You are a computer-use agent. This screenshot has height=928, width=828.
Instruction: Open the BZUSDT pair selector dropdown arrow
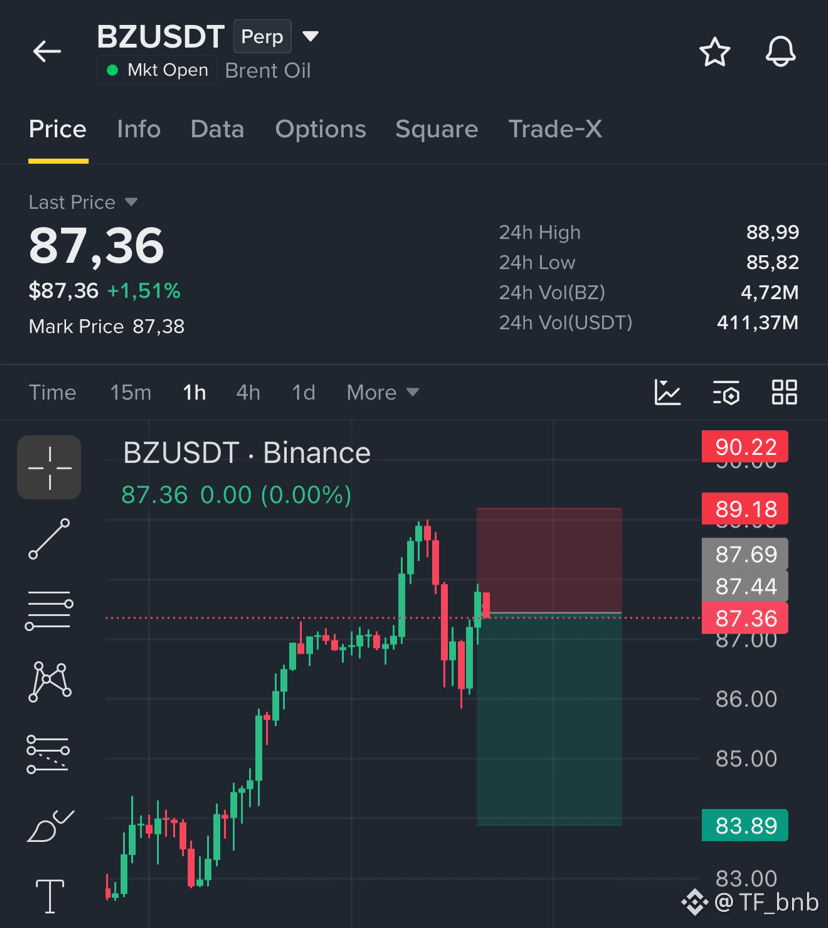(x=311, y=37)
